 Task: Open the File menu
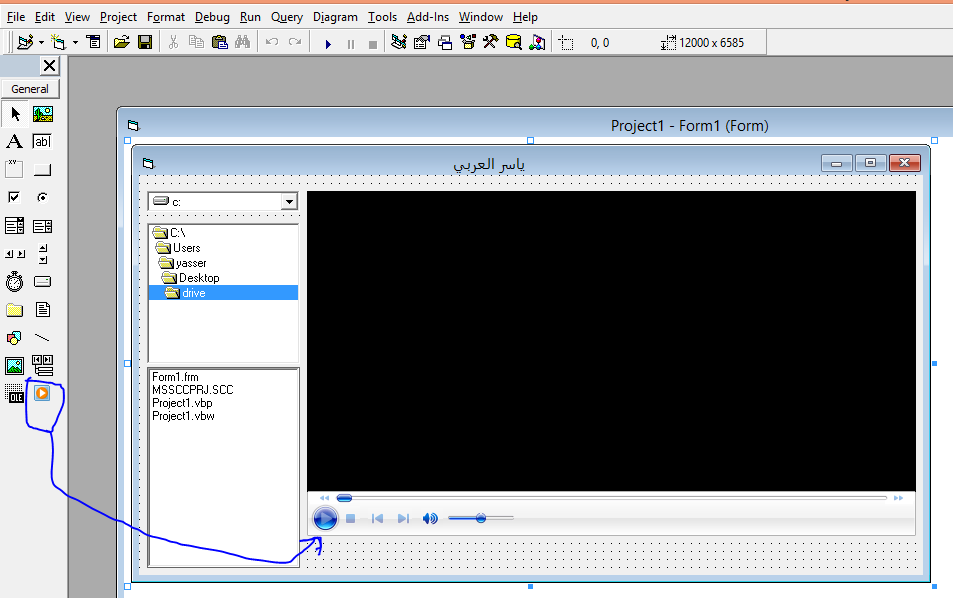click(16, 17)
